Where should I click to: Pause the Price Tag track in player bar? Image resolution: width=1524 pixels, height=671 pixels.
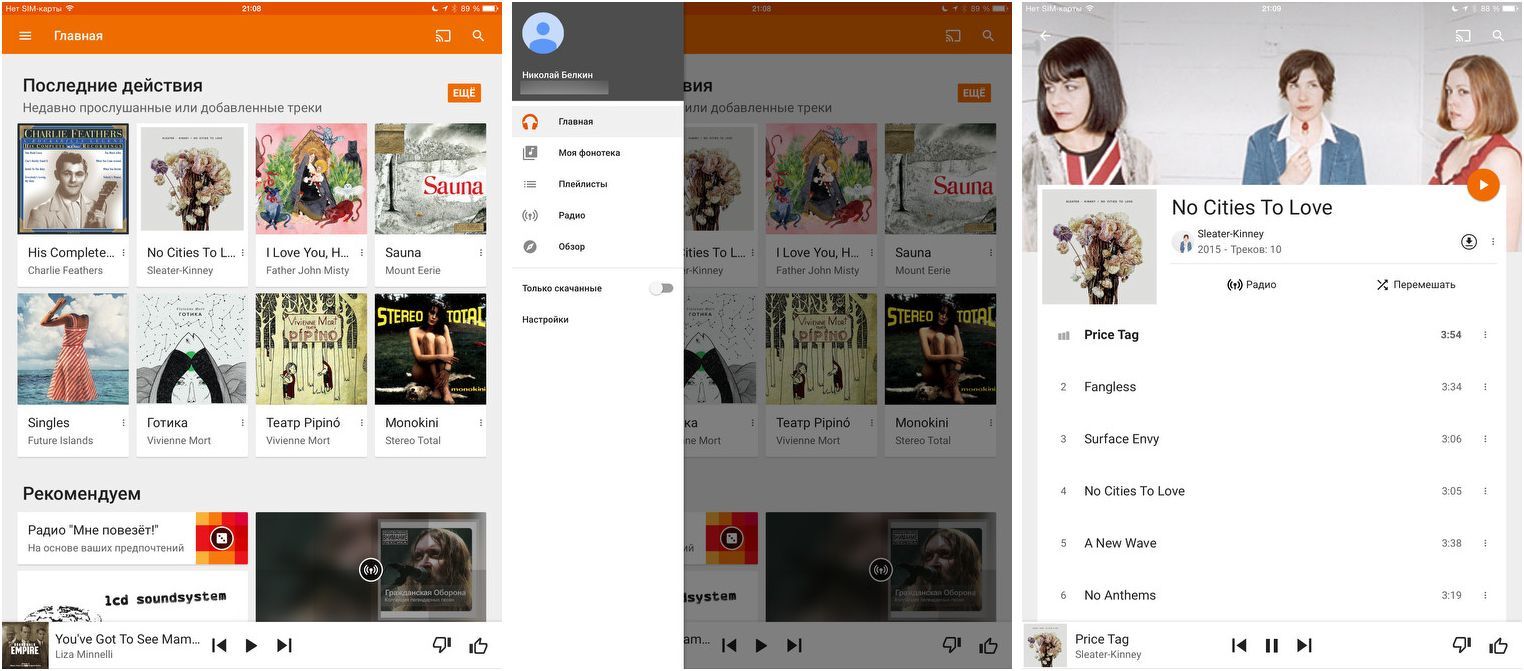(1271, 646)
